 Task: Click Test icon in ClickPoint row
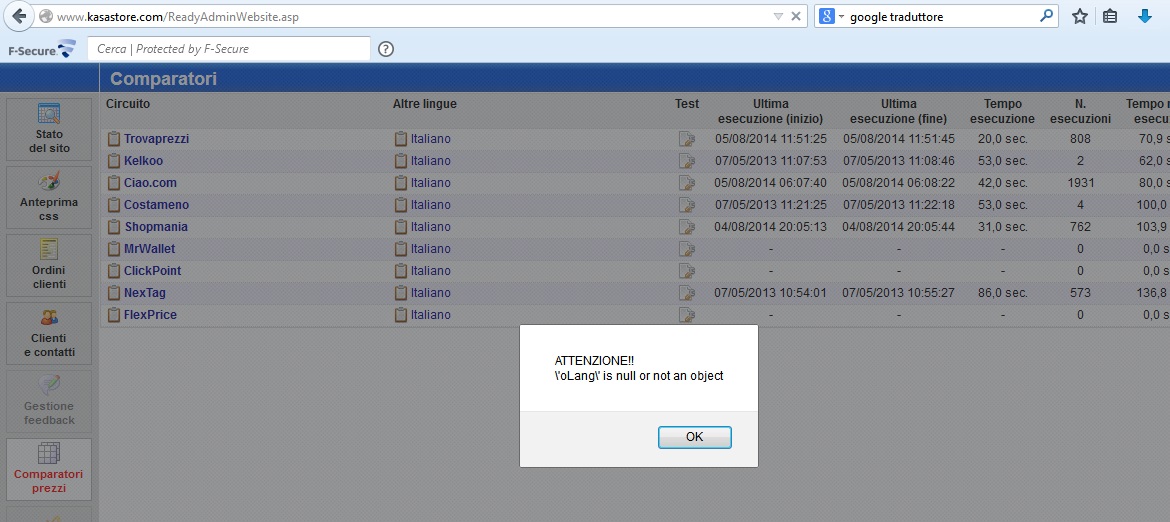pyautogui.click(x=686, y=271)
